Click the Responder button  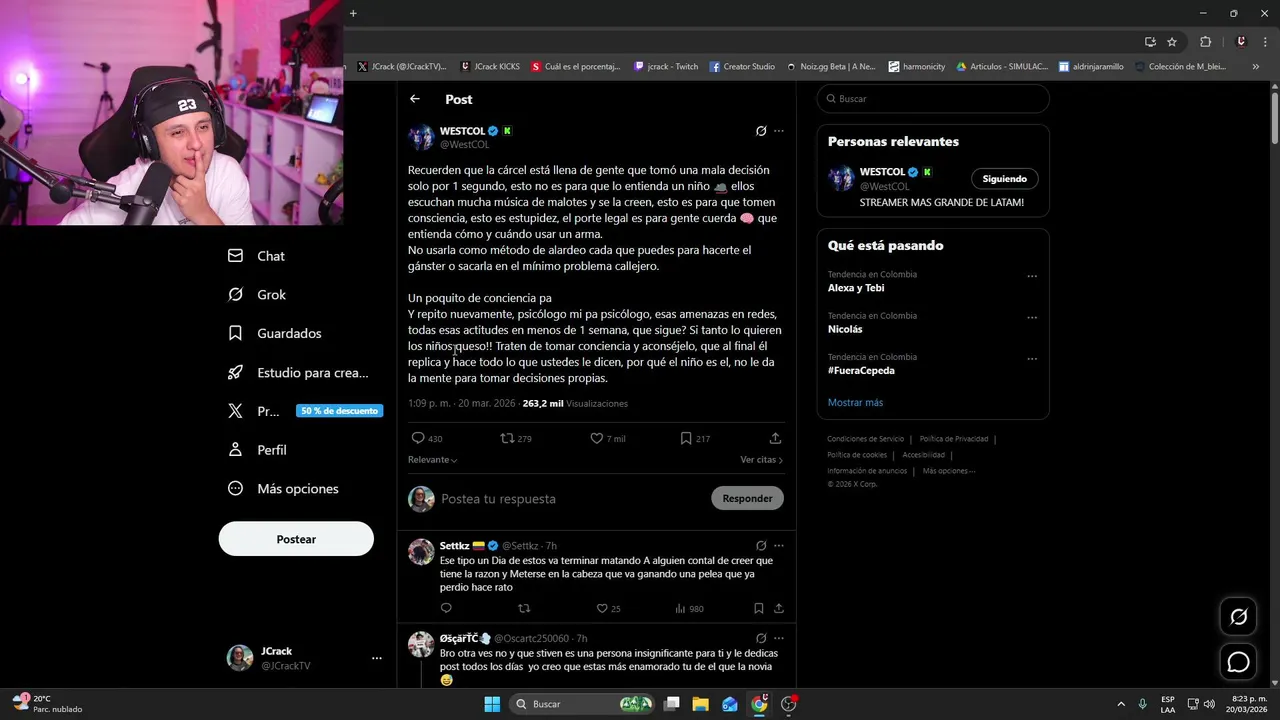point(747,498)
